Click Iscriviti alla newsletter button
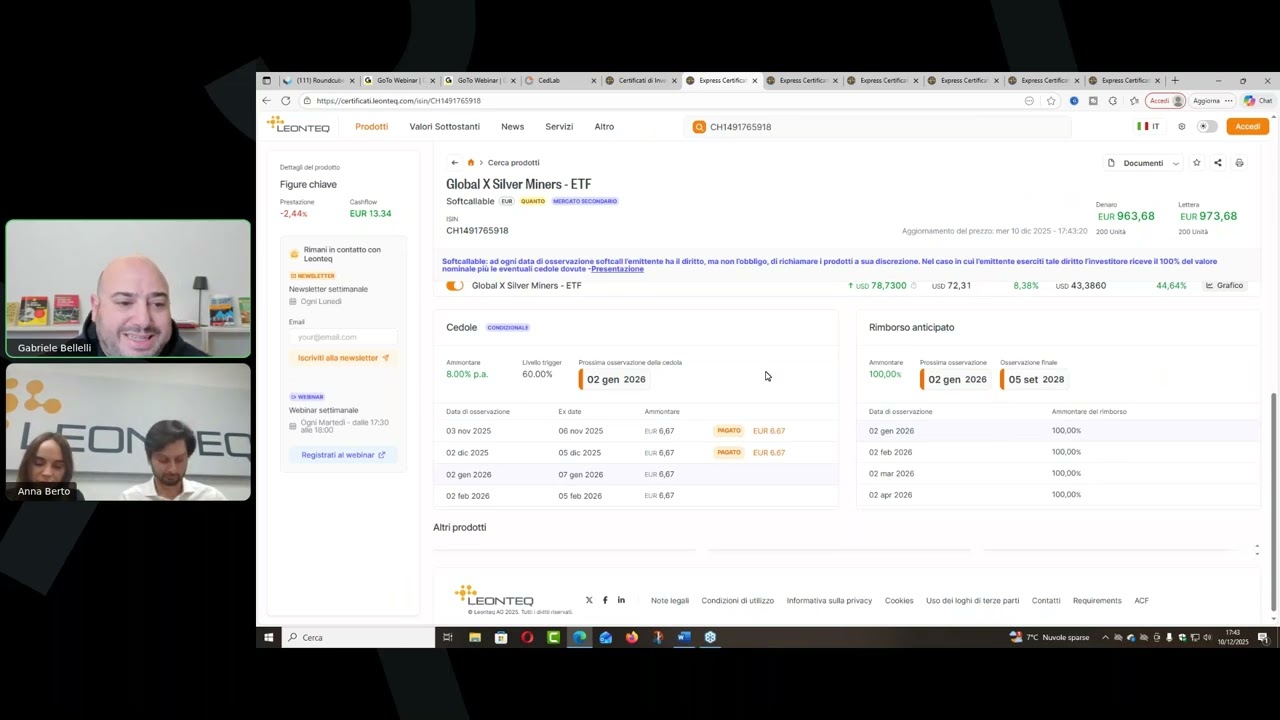 pyautogui.click(x=343, y=358)
